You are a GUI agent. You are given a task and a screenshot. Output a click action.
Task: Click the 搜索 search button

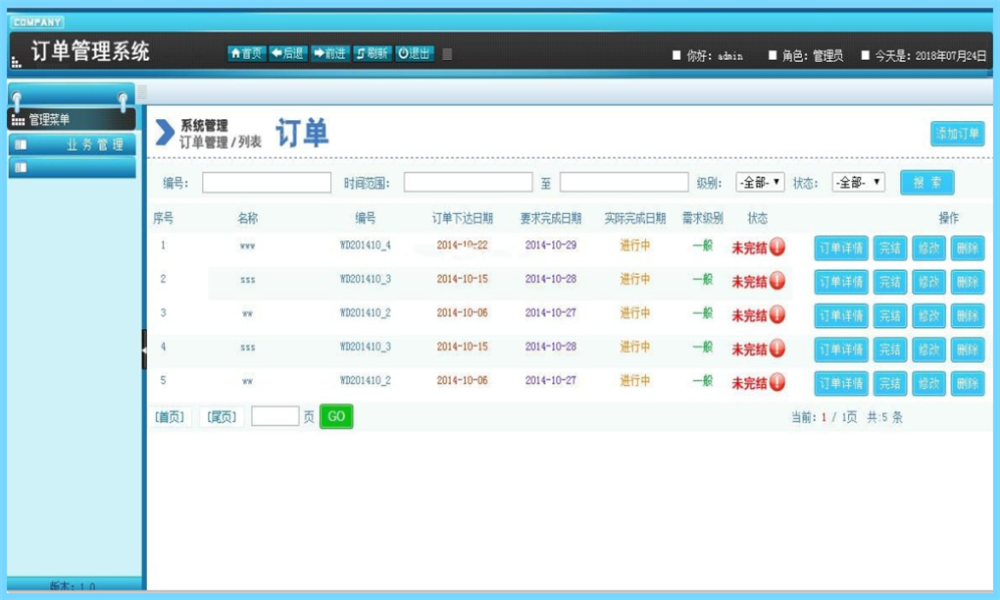coord(927,182)
